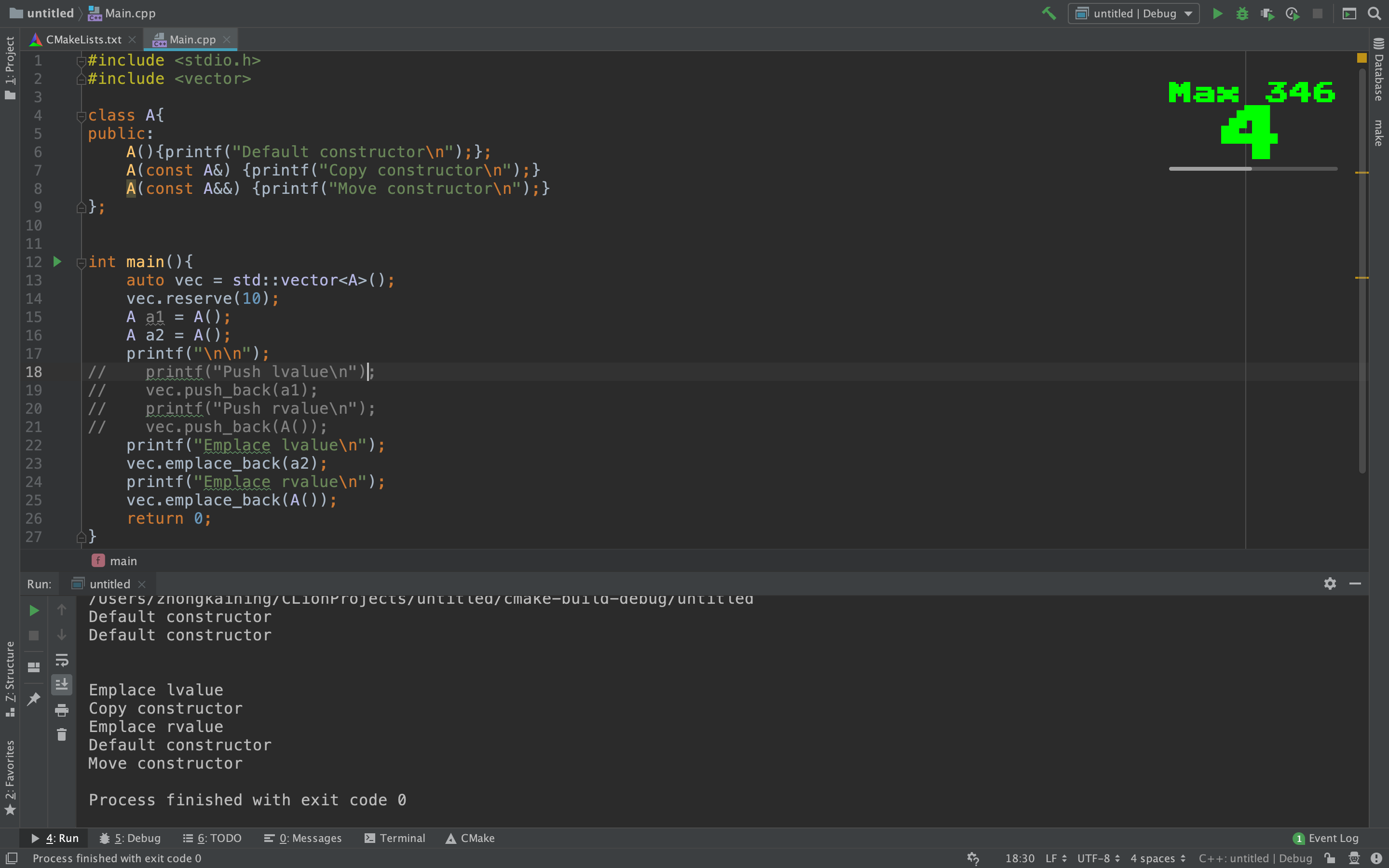Open the Z: Structure side panel
Image resolution: width=1389 pixels, height=868 pixels.
10,679
